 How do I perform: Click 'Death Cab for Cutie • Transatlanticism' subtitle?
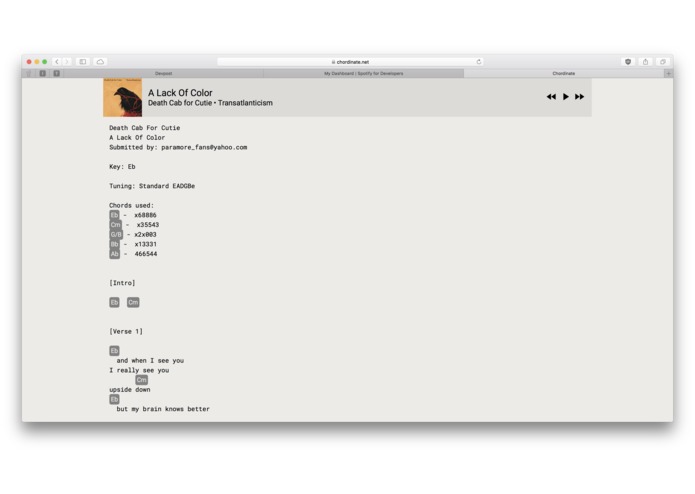pyautogui.click(x=210, y=103)
